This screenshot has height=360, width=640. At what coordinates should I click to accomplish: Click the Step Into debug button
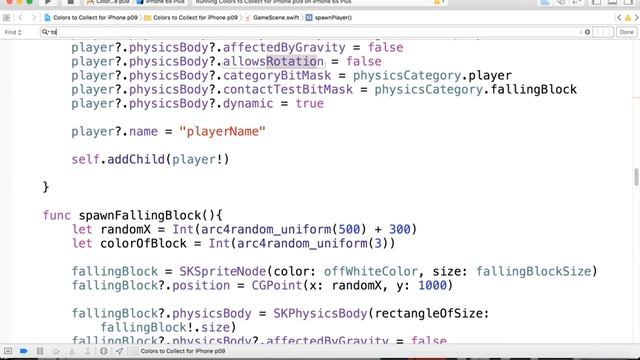[72, 351]
